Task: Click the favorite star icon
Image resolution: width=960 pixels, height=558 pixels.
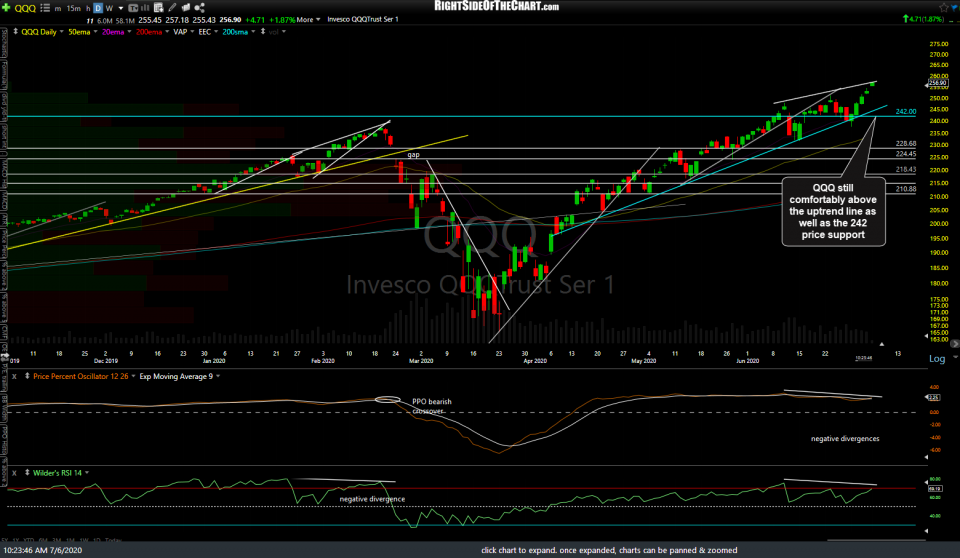Action: 943,7
